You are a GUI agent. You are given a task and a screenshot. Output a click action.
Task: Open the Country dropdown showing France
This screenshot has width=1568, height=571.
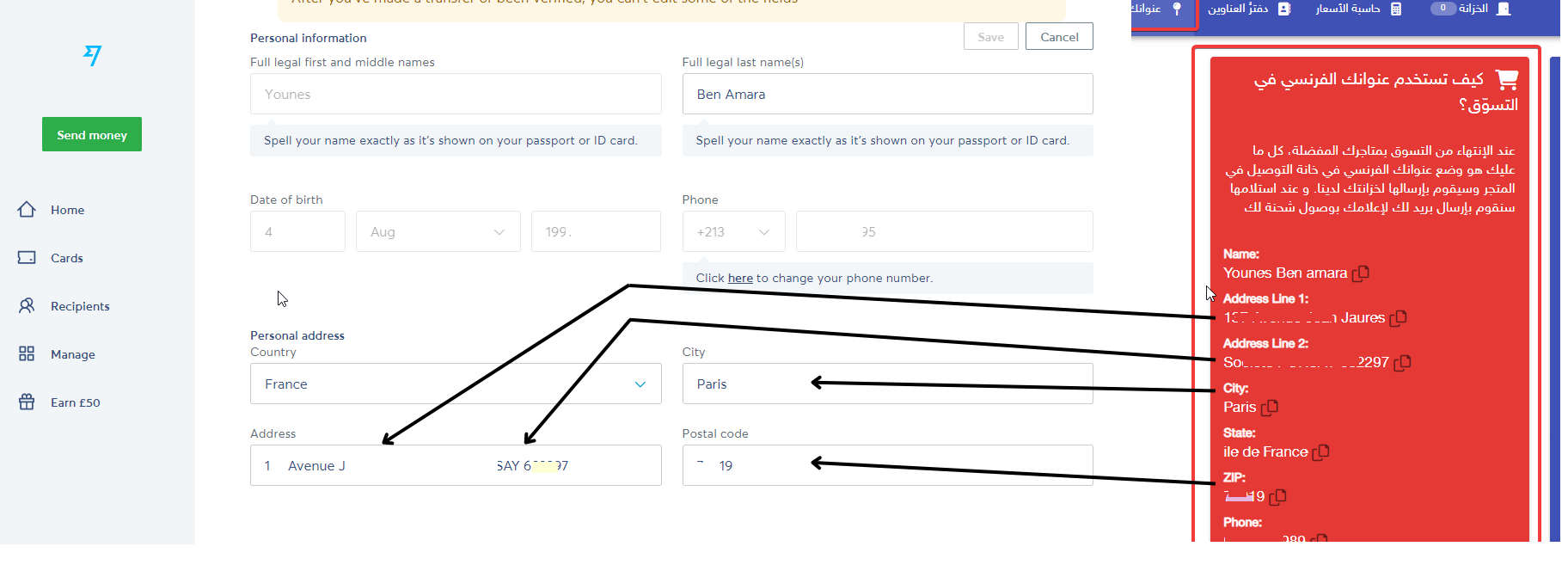pos(456,384)
